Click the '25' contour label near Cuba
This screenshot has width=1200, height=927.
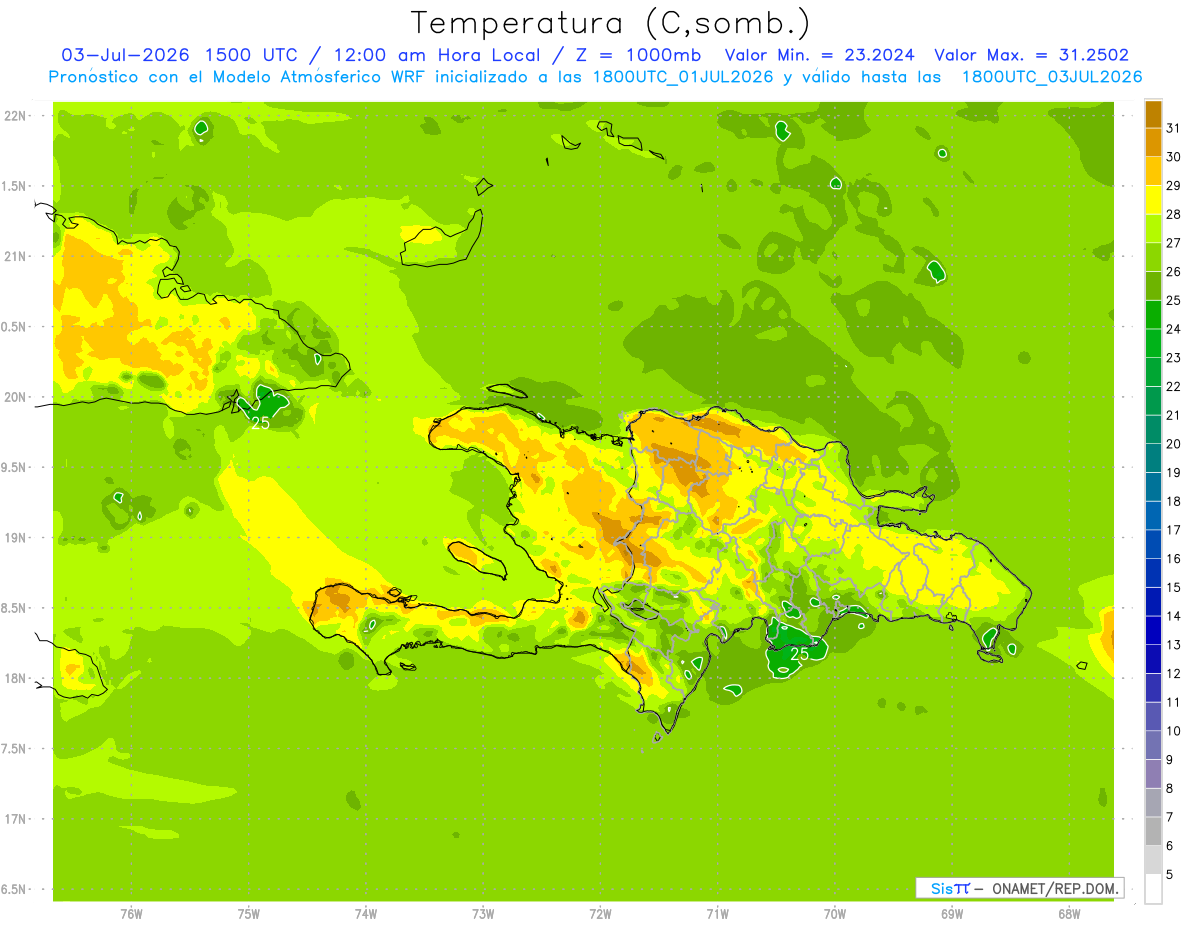(x=260, y=424)
